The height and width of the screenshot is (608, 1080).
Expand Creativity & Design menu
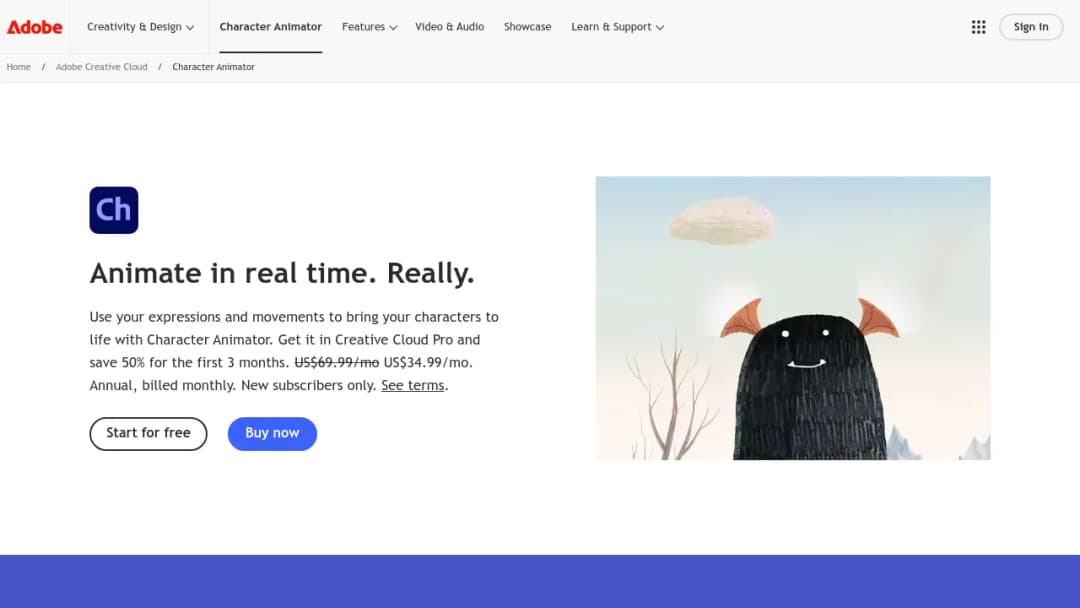click(141, 27)
